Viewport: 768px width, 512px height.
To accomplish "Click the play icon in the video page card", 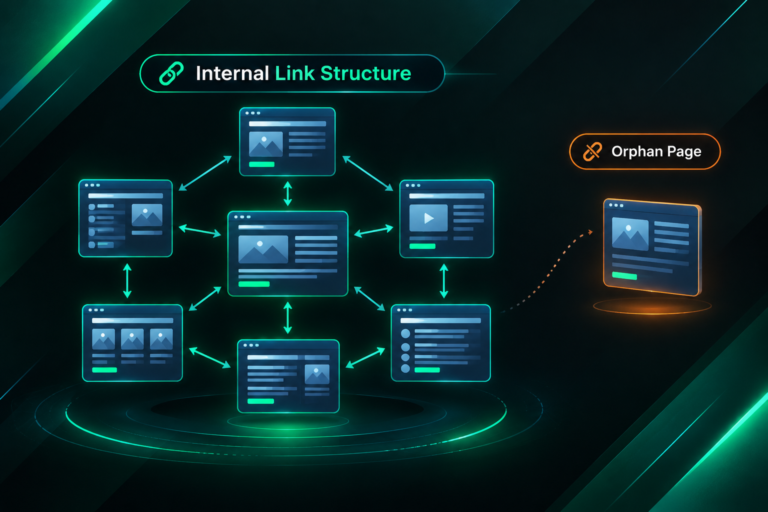I will (429, 218).
